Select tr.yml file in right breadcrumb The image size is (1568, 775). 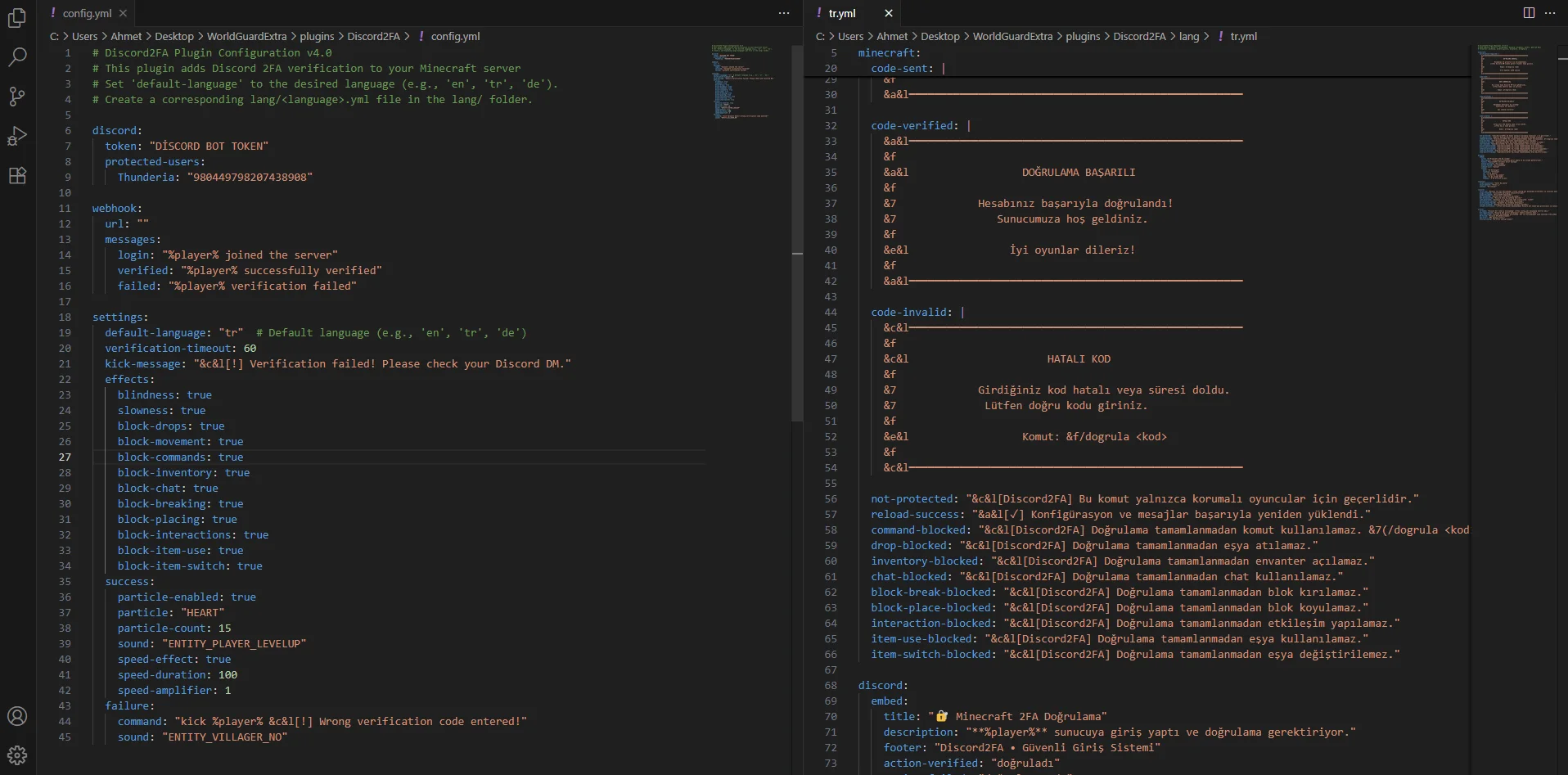tap(1243, 36)
